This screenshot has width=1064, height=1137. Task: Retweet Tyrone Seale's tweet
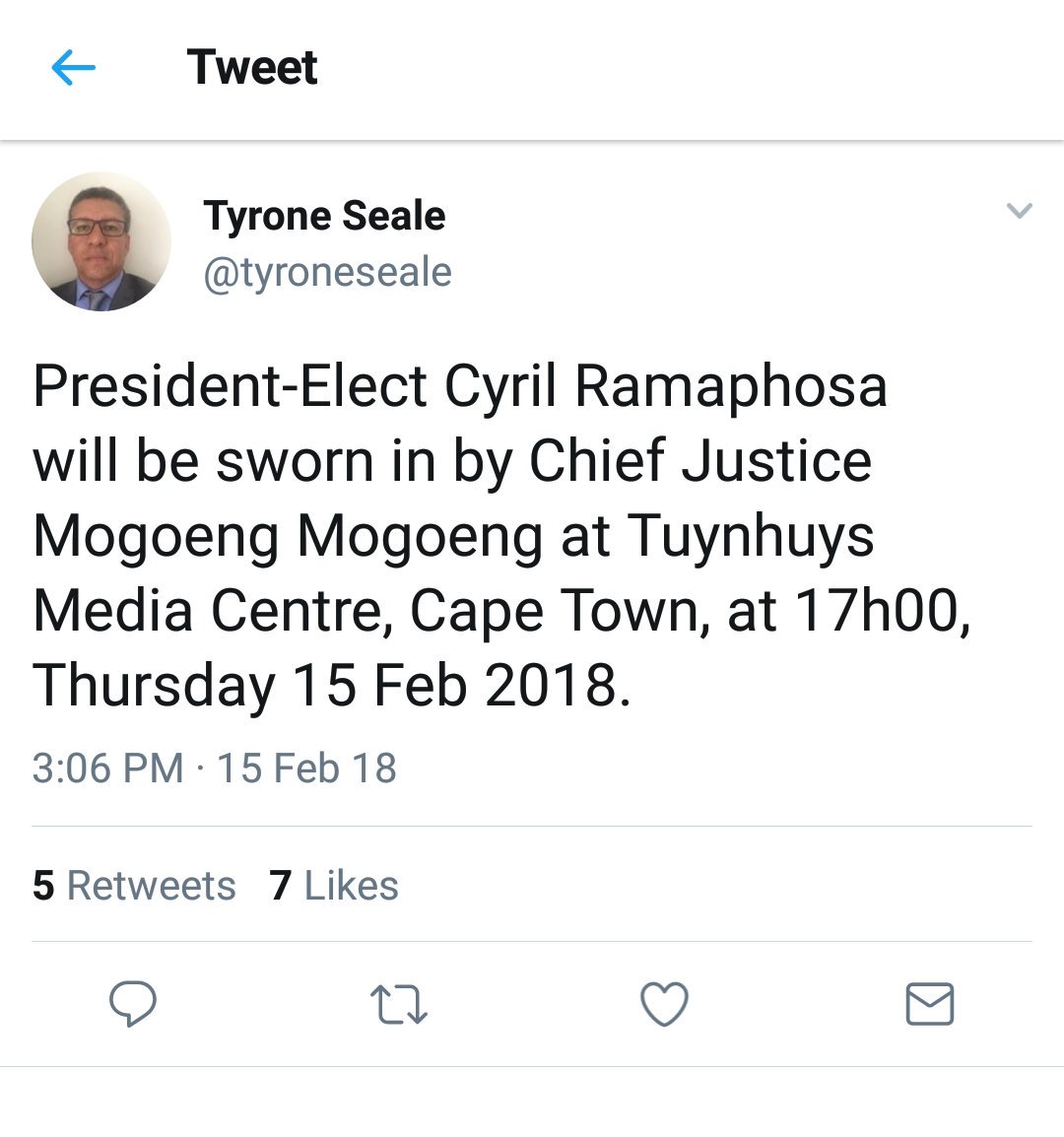click(x=398, y=1005)
